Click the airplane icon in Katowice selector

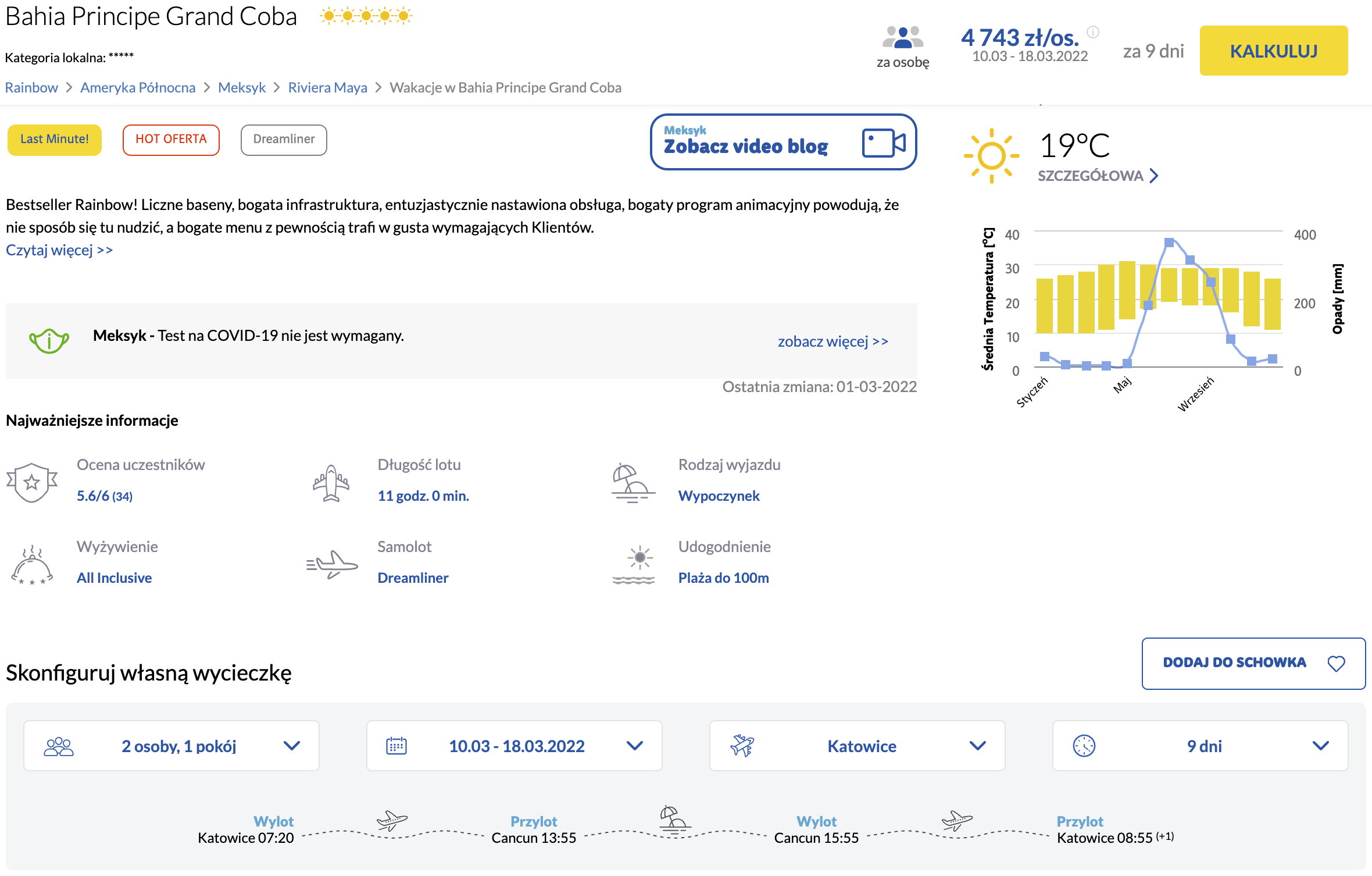pos(742,746)
